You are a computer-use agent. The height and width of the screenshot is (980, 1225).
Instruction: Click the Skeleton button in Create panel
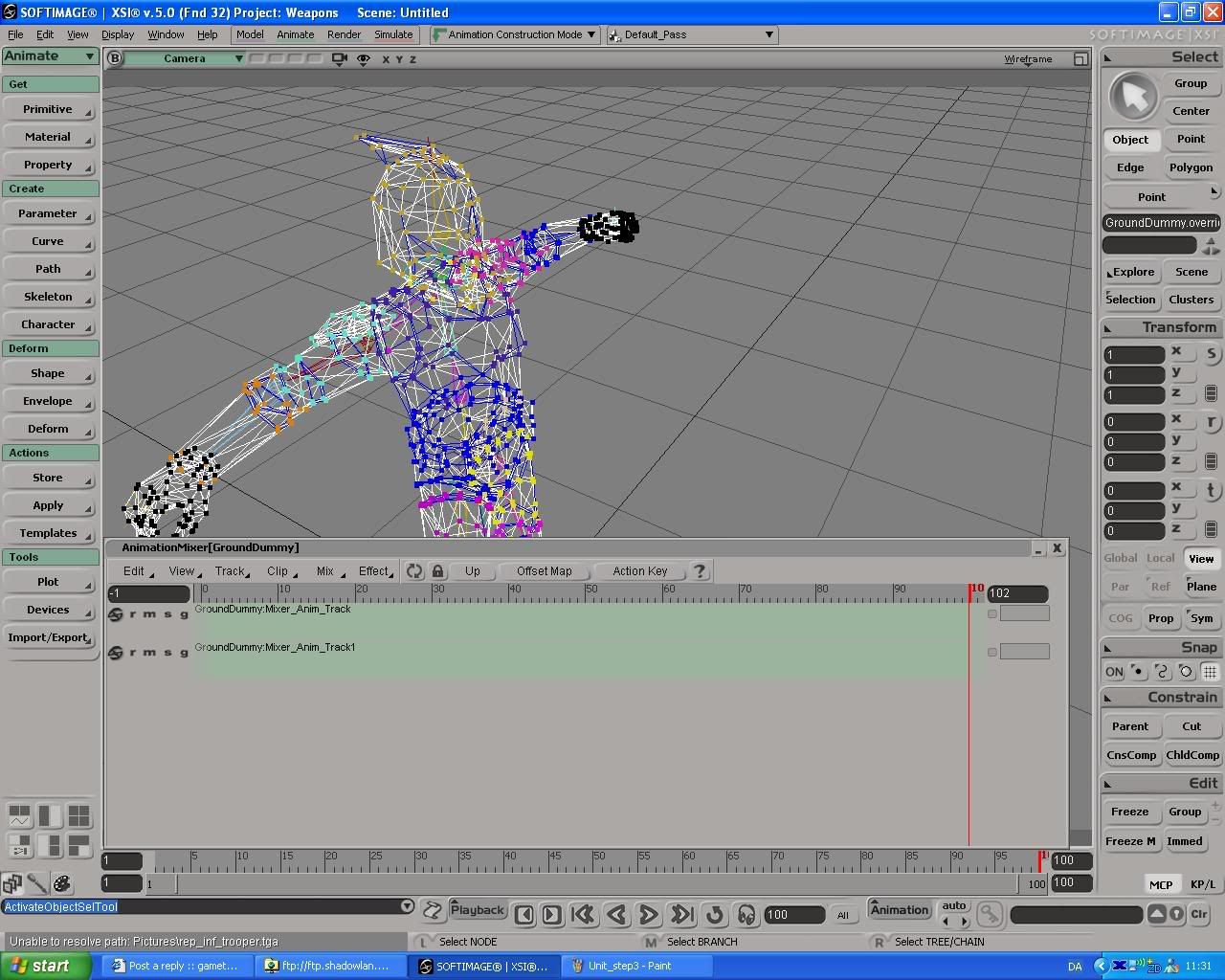click(x=48, y=297)
